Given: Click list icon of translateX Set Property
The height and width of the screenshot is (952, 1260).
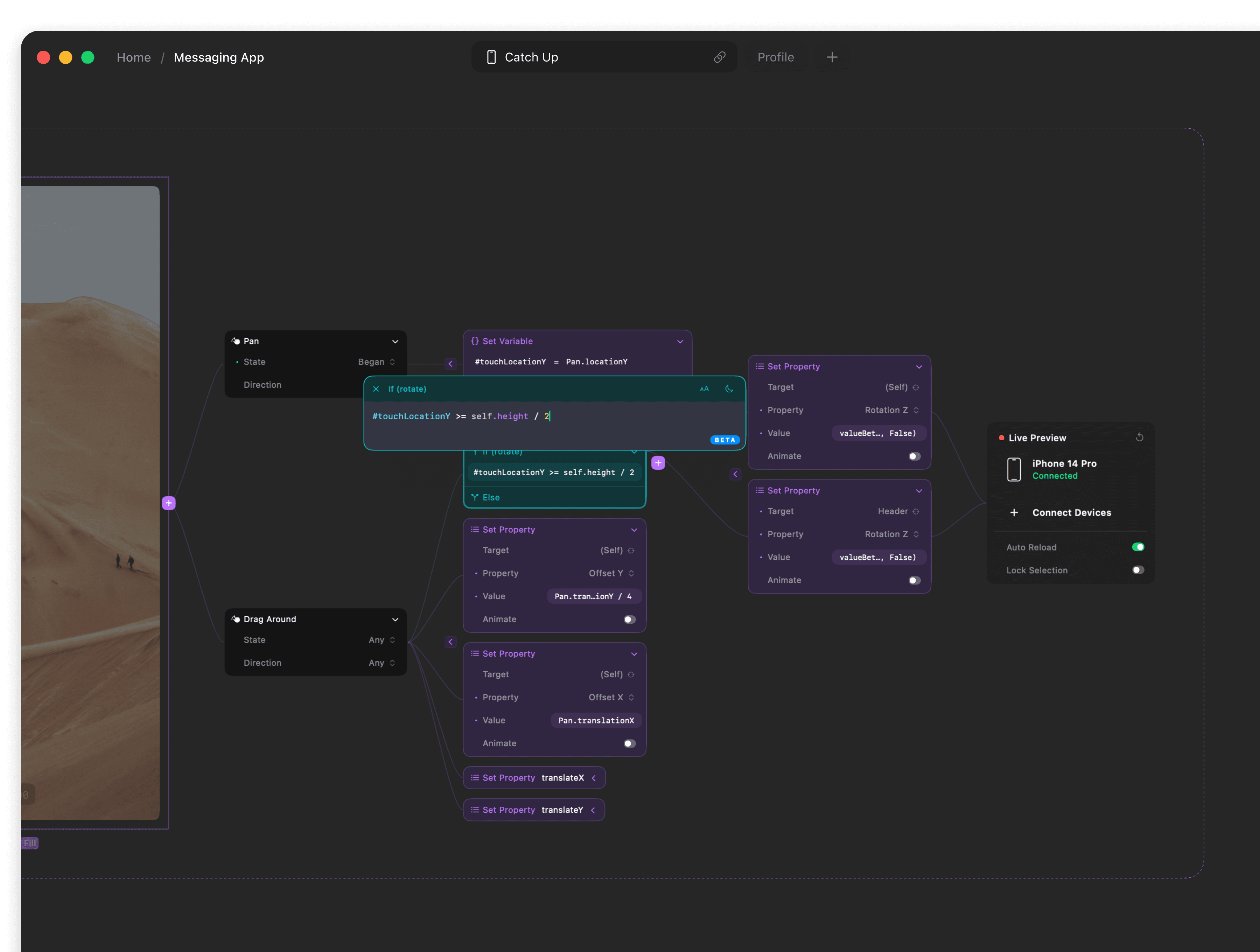Looking at the screenshot, I should click(475, 777).
